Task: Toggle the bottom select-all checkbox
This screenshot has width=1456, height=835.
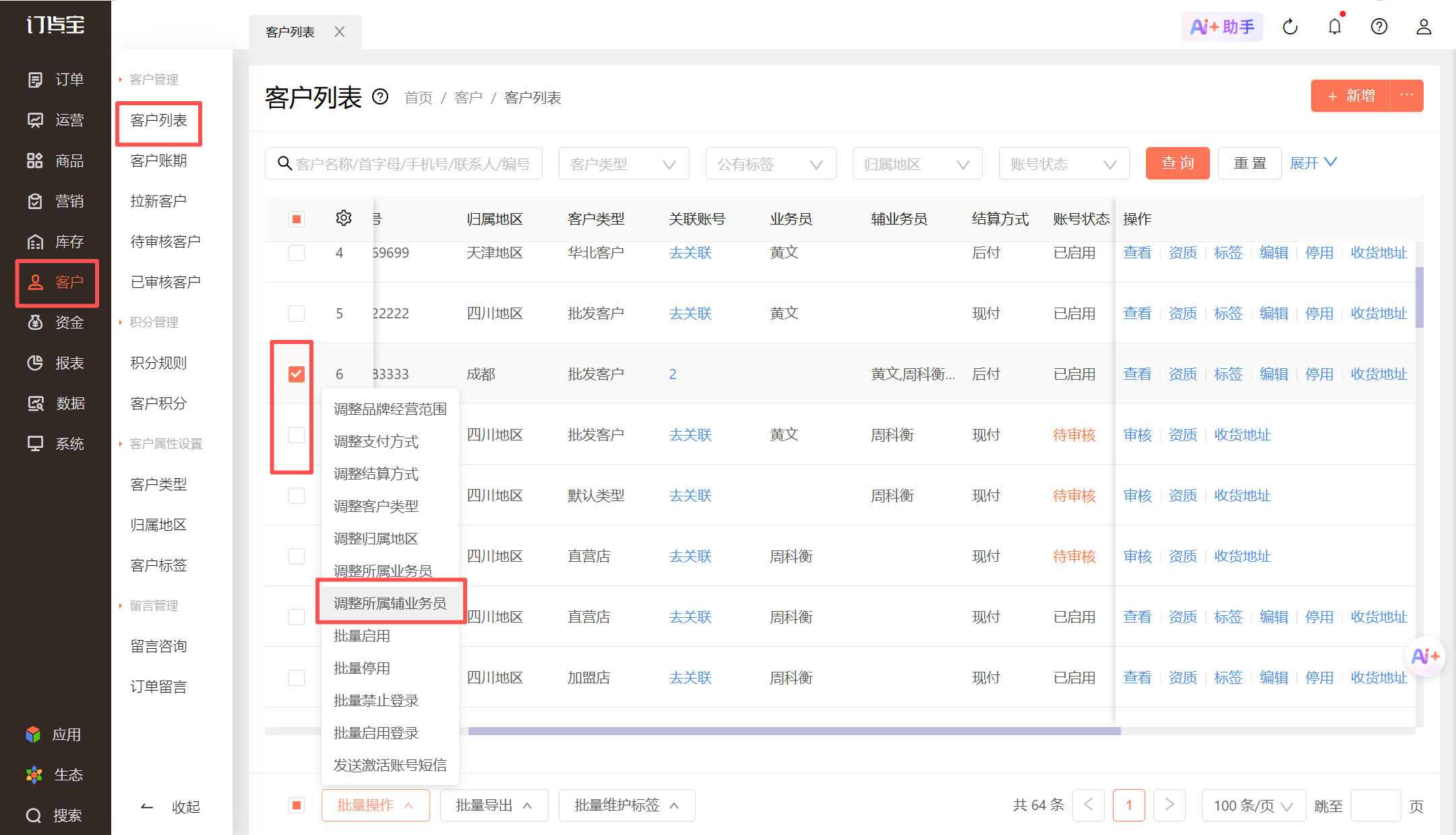Action: (x=297, y=805)
